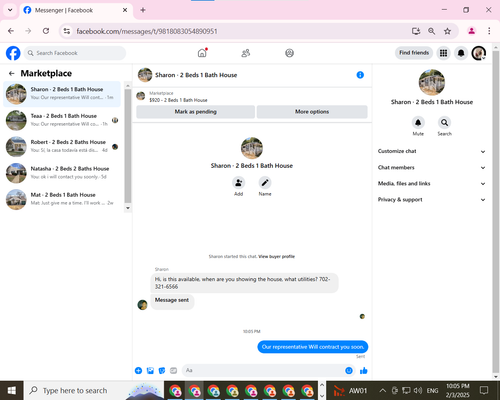Open a new browser tab
The height and width of the screenshot is (400, 500).
pos(143,10)
